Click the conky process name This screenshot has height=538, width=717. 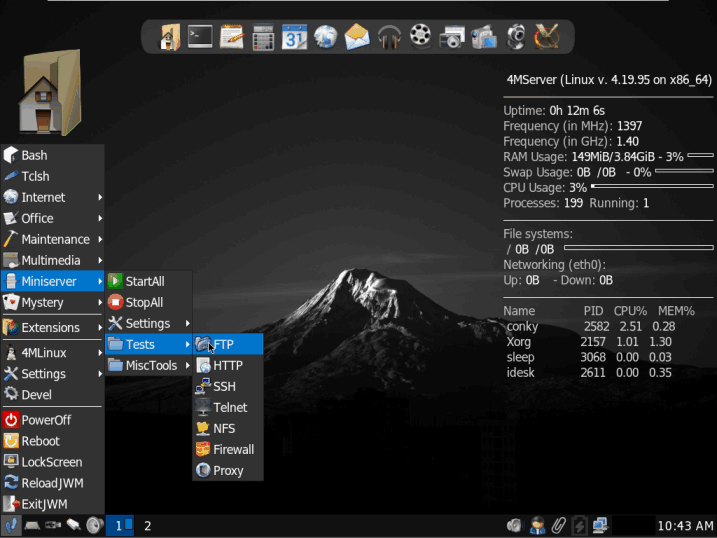coord(522,326)
